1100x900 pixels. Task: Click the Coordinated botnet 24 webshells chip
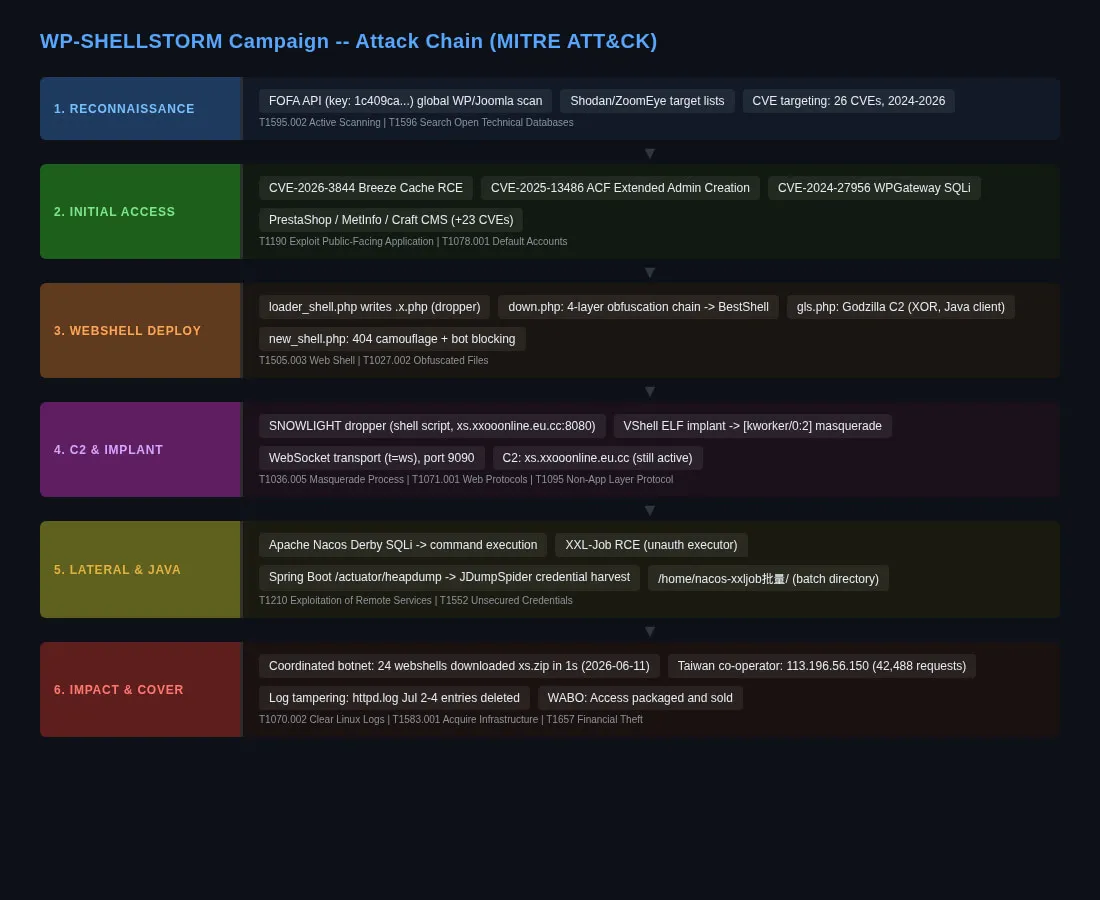[x=459, y=666]
